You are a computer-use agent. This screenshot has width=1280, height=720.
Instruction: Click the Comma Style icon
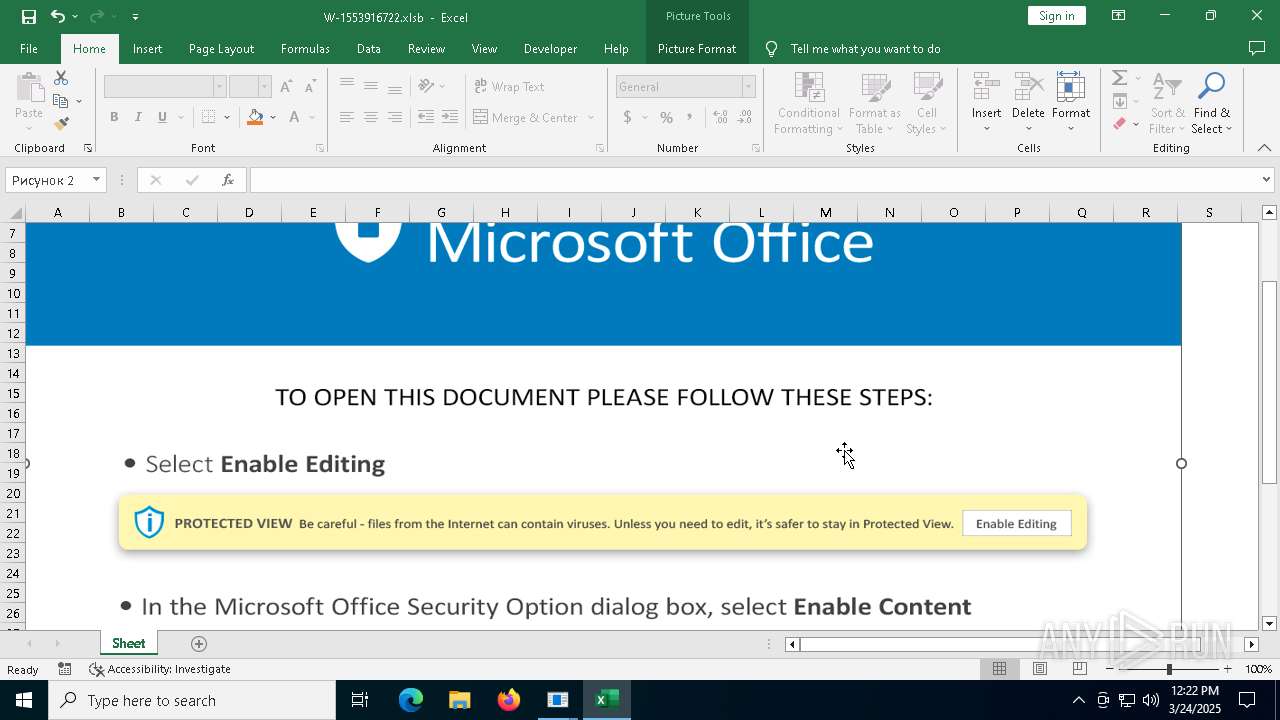(690, 117)
